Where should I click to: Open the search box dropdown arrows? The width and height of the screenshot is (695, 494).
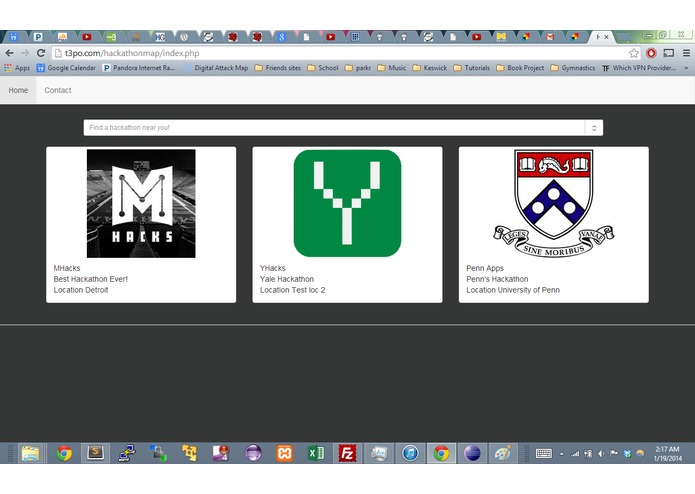(594, 128)
